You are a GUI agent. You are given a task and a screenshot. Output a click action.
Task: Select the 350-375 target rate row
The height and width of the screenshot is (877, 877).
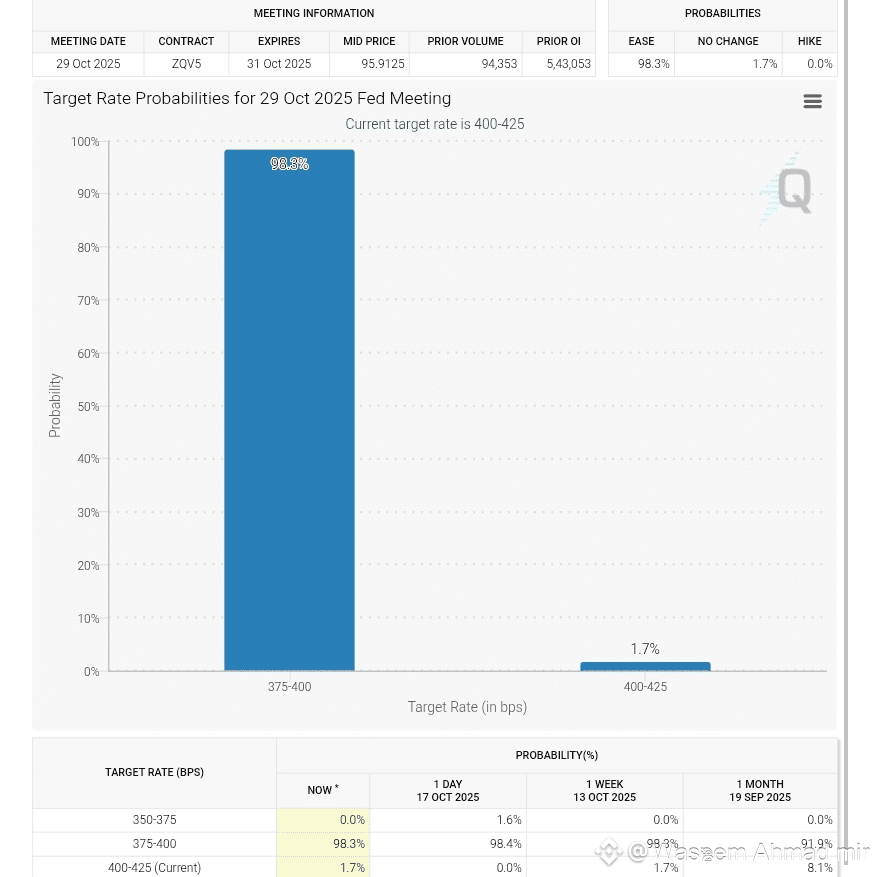(x=154, y=820)
